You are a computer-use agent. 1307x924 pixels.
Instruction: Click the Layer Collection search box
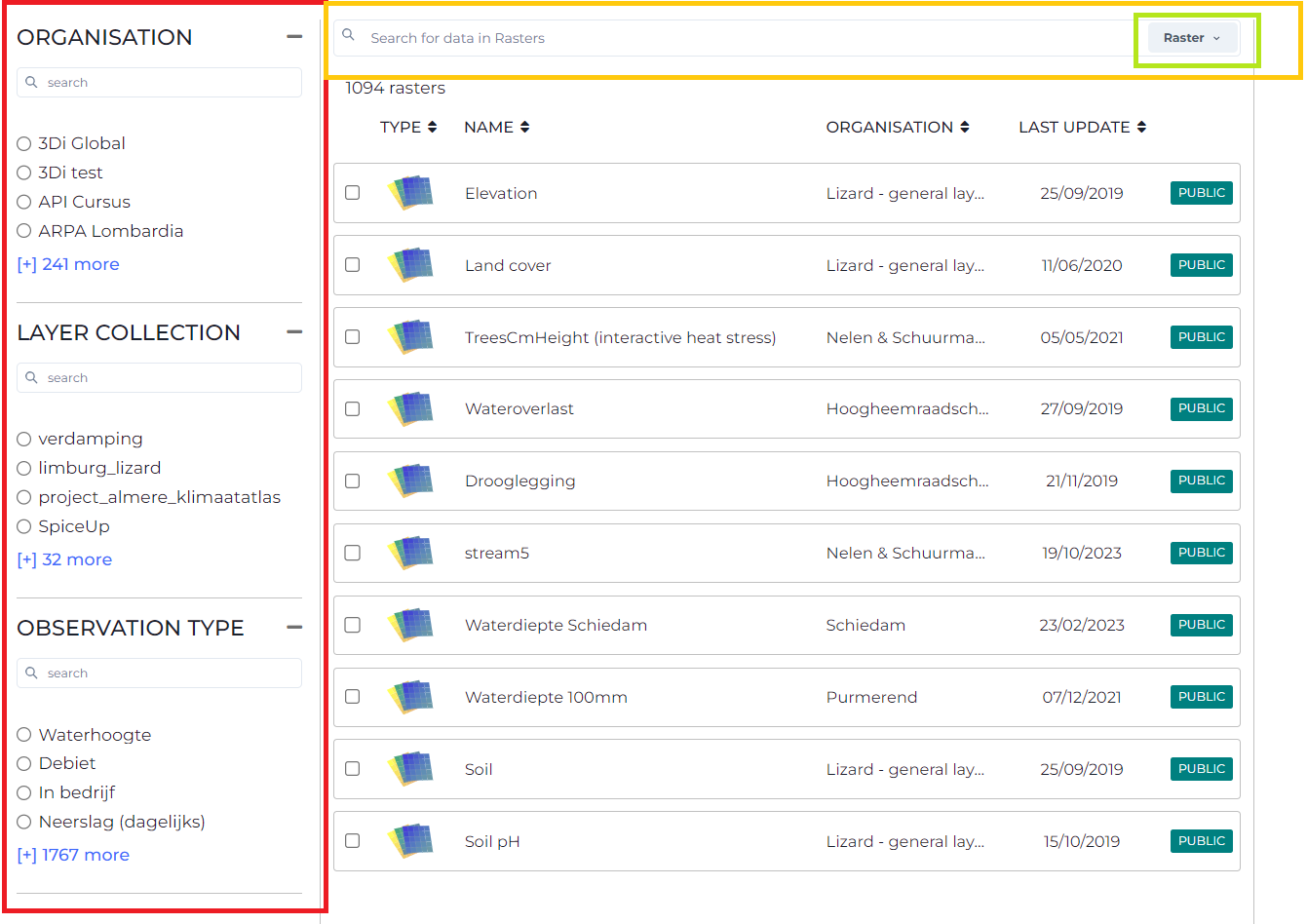coord(159,378)
